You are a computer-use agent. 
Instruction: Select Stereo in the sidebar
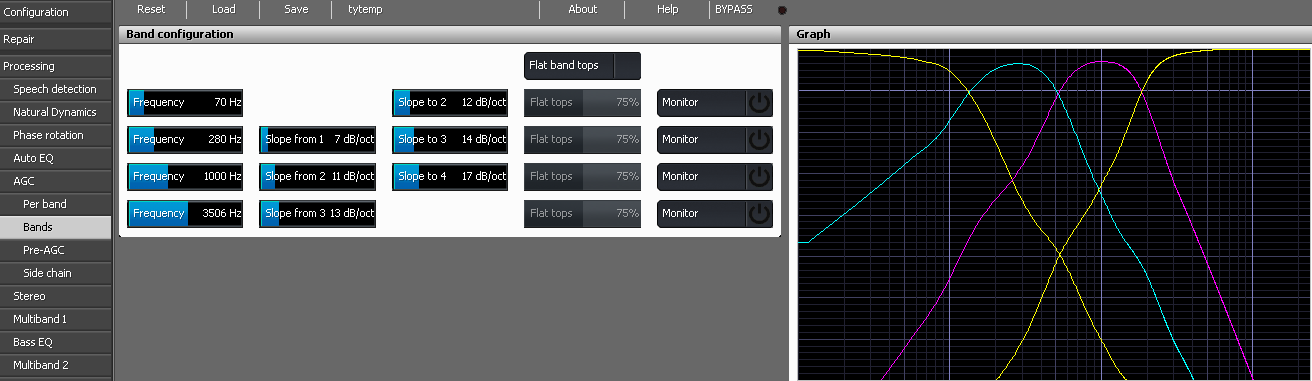(x=56, y=296)
